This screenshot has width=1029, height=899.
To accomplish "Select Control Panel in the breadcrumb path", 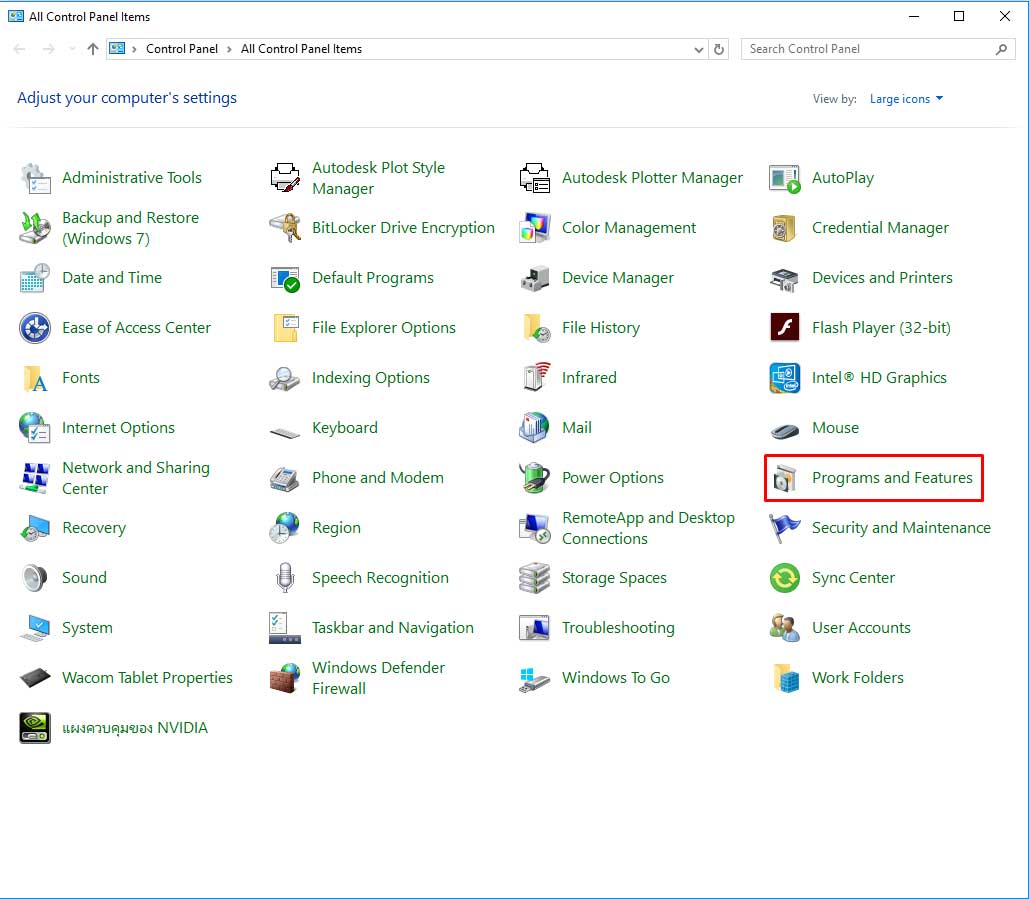I will pyautogui.click(x=181, y=49).
